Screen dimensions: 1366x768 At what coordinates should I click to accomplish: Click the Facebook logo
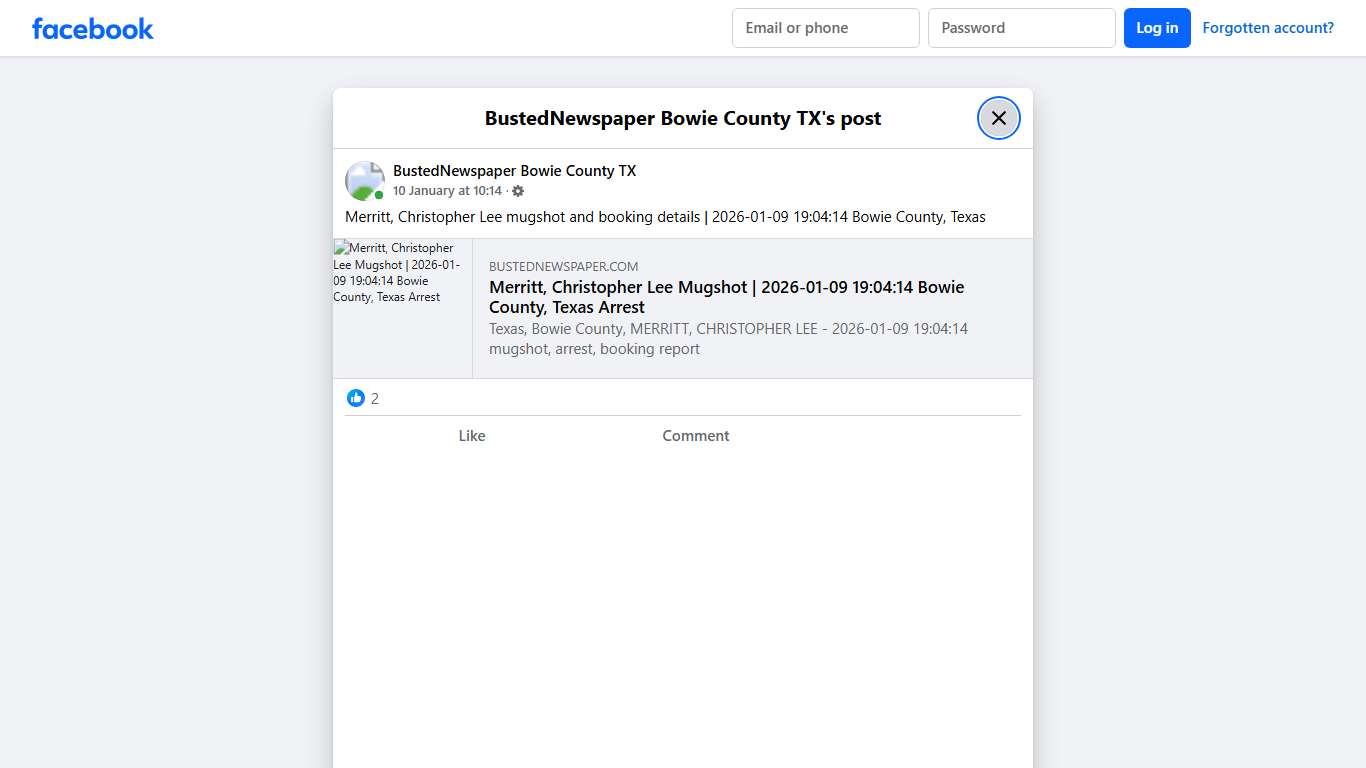tap(93, 29)
